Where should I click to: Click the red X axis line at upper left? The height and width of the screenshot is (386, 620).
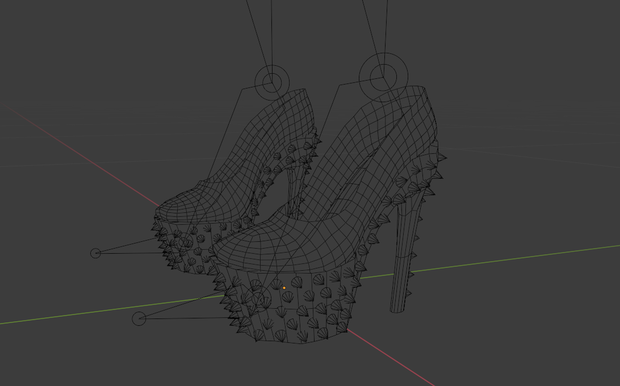tap(79, 155)
